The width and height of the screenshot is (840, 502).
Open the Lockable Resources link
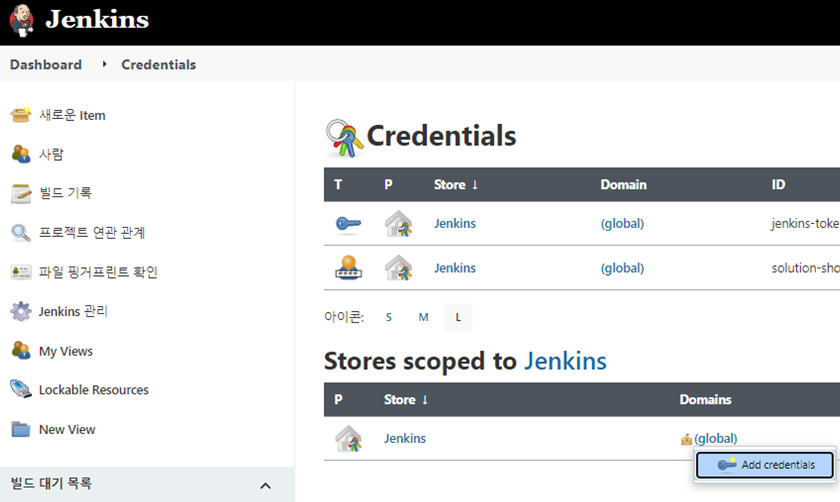[x=94, y=390]
